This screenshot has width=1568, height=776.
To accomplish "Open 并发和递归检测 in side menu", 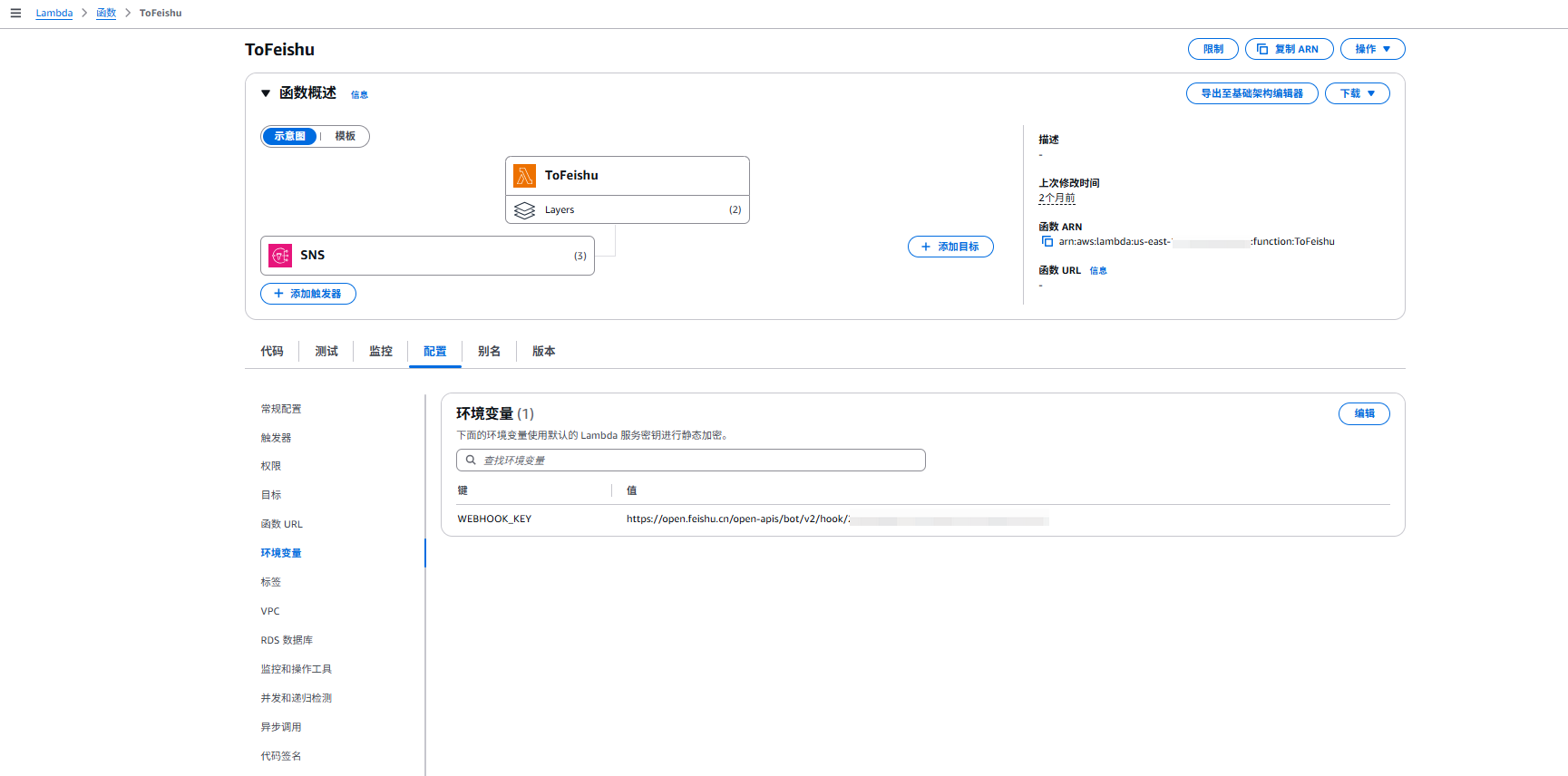I will click(297, 698).
